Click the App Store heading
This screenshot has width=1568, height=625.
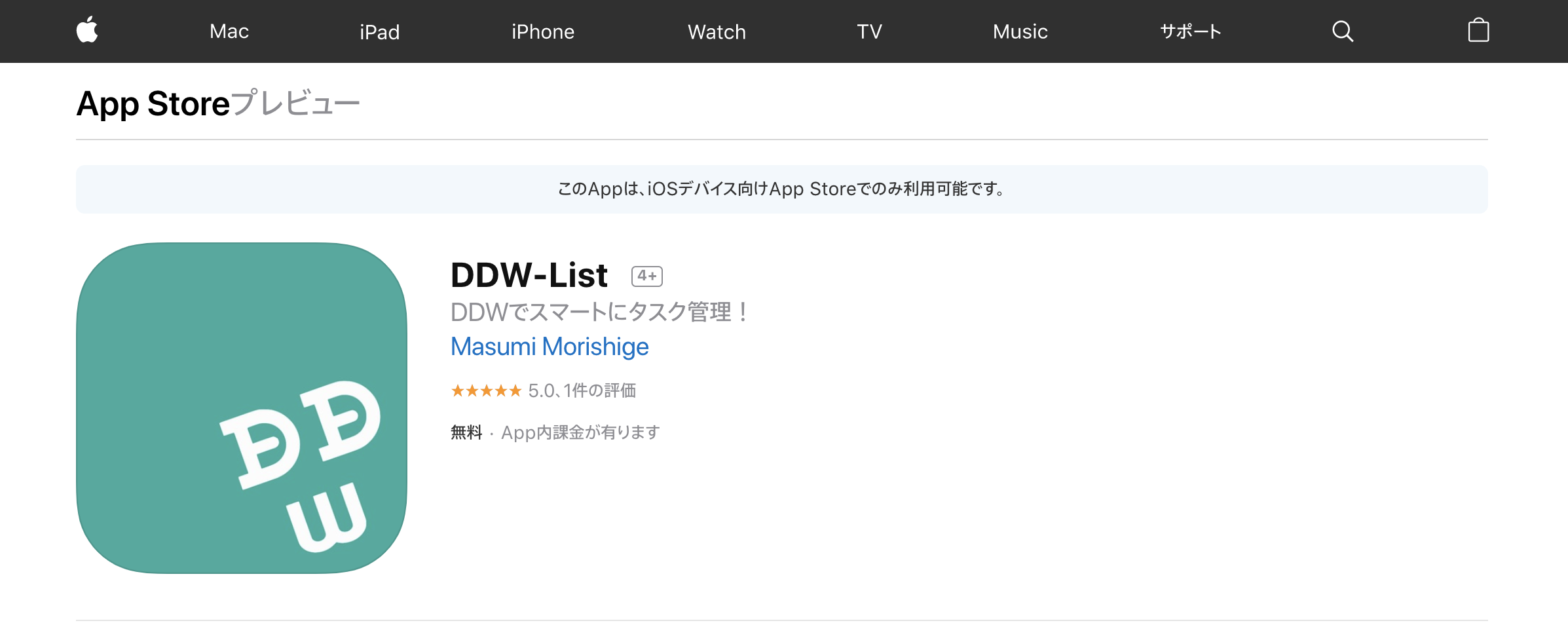tap(153, 104)
